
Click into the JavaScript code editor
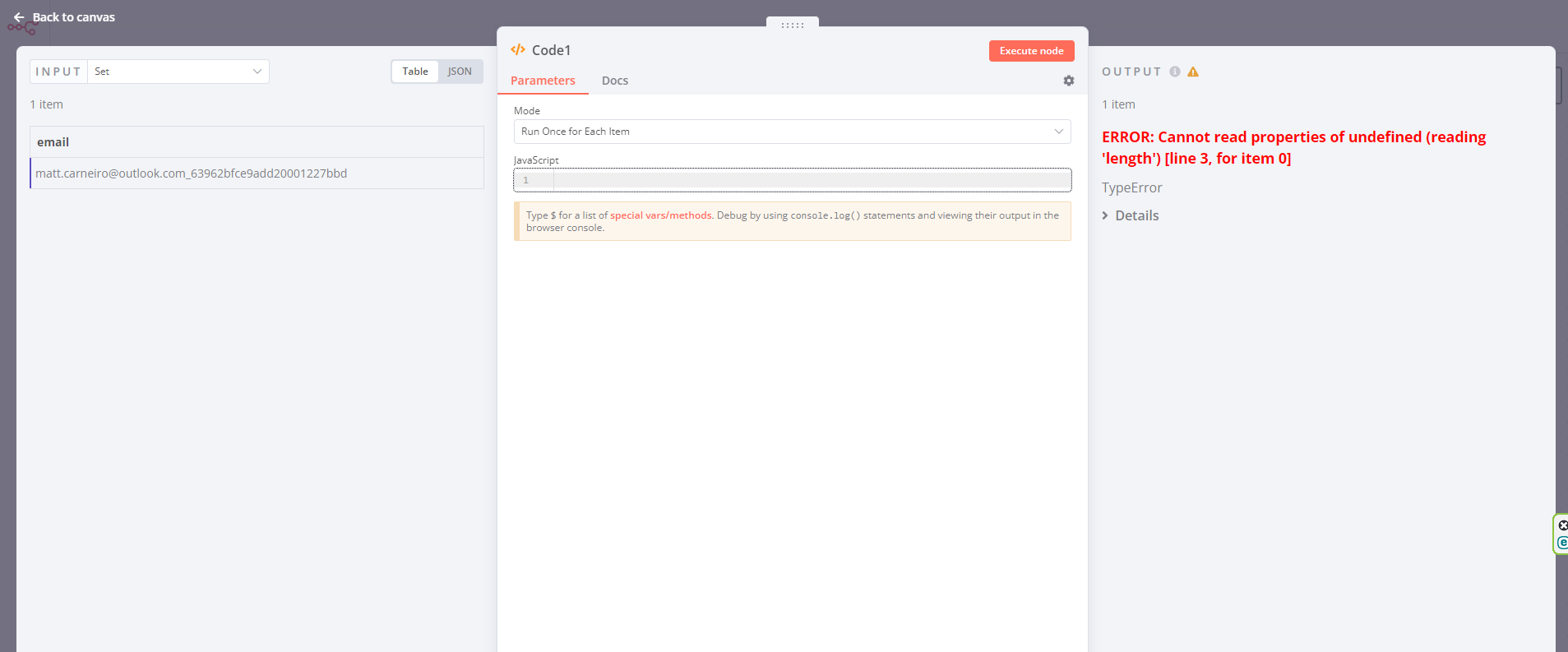pos(793,180)
